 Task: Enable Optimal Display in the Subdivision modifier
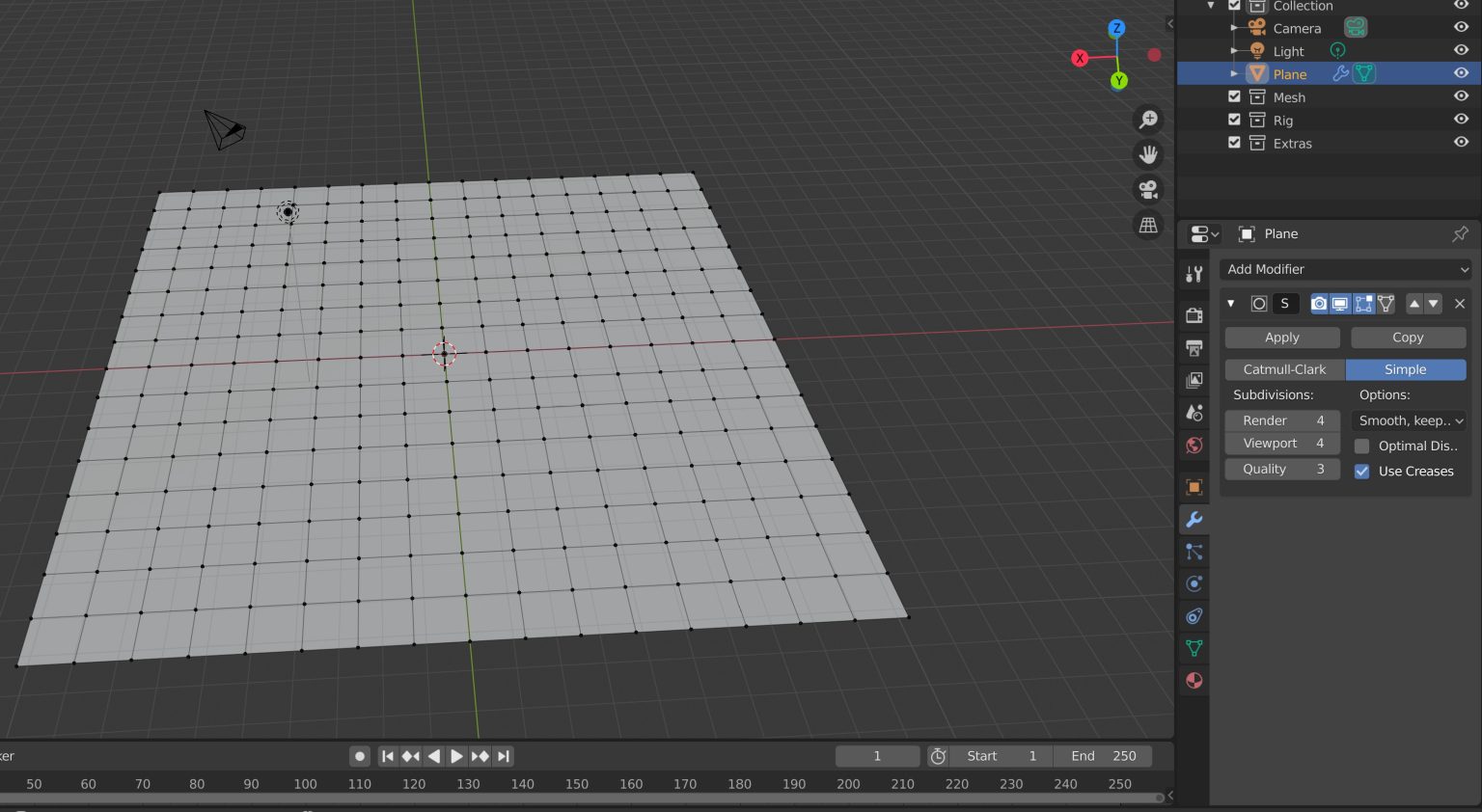[1361, 446]
